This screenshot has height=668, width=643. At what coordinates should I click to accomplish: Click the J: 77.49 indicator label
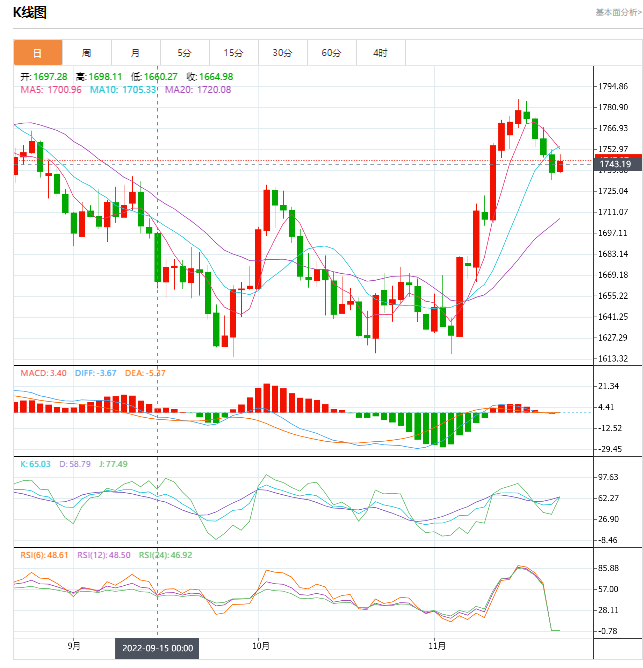click(x=113, y=464)
